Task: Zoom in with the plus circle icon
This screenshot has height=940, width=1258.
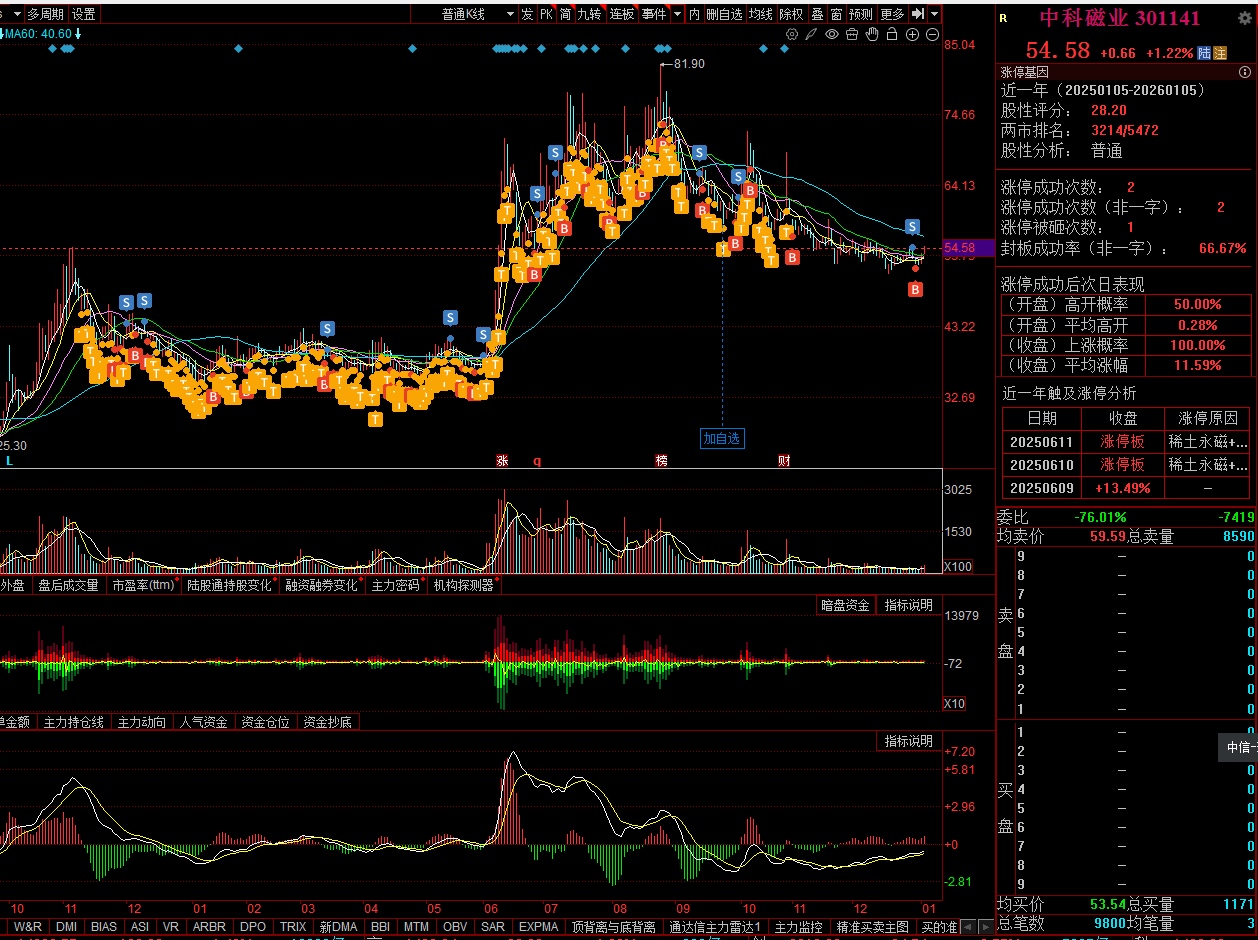Action: (912, 34)
